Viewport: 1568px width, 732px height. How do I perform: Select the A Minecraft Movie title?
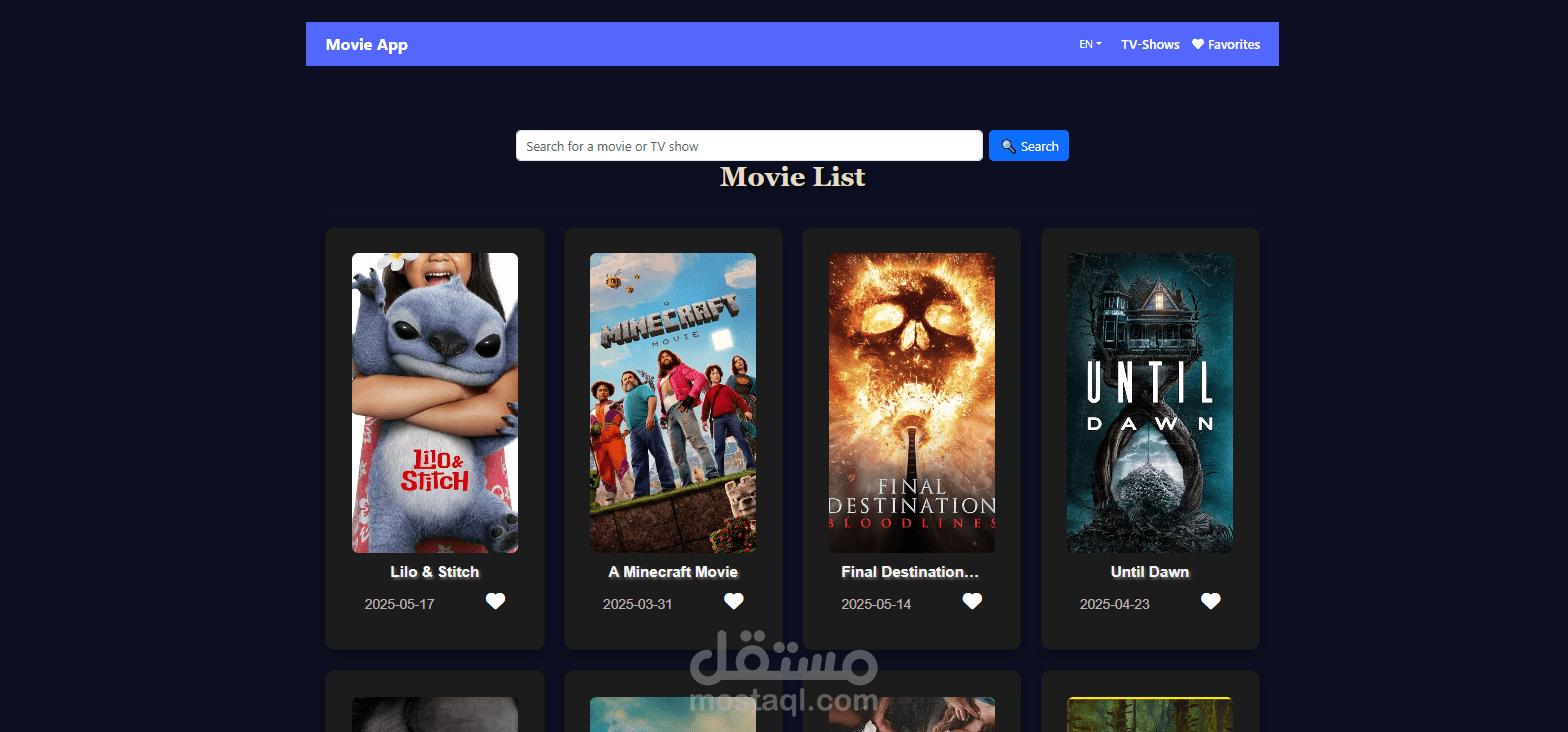click(673, 572)
